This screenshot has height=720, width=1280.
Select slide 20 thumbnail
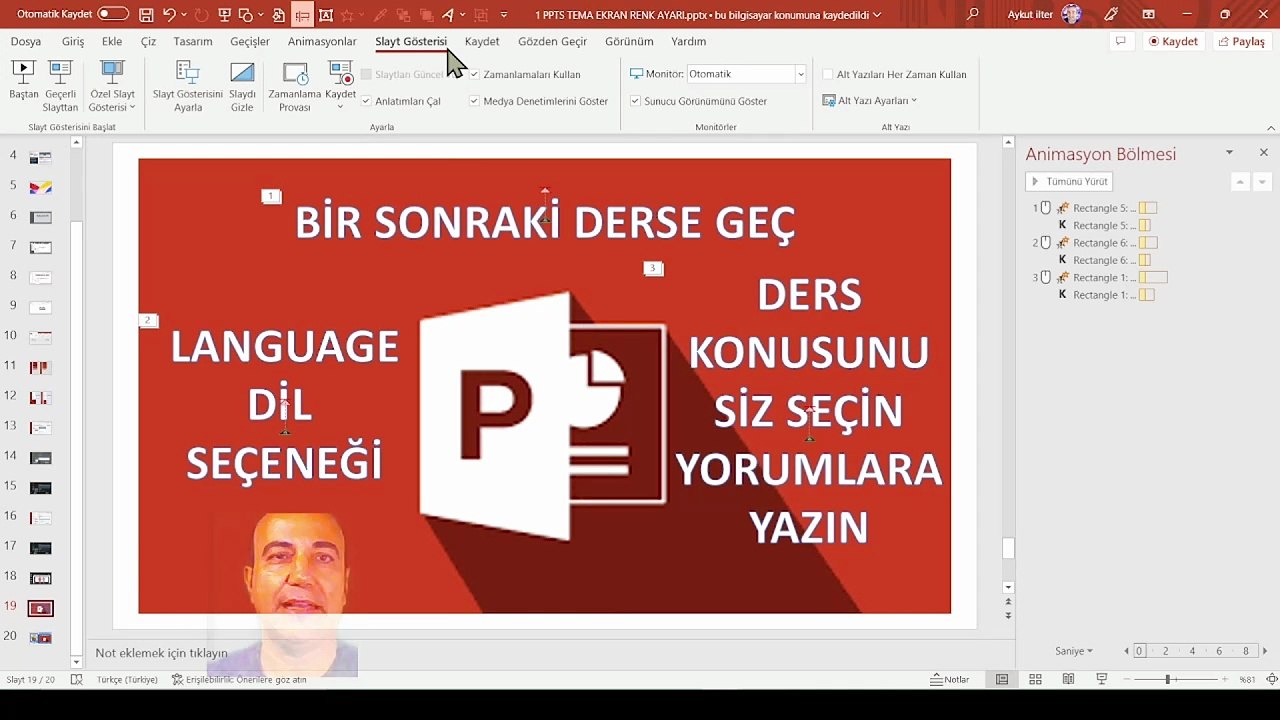coord(40,637)
